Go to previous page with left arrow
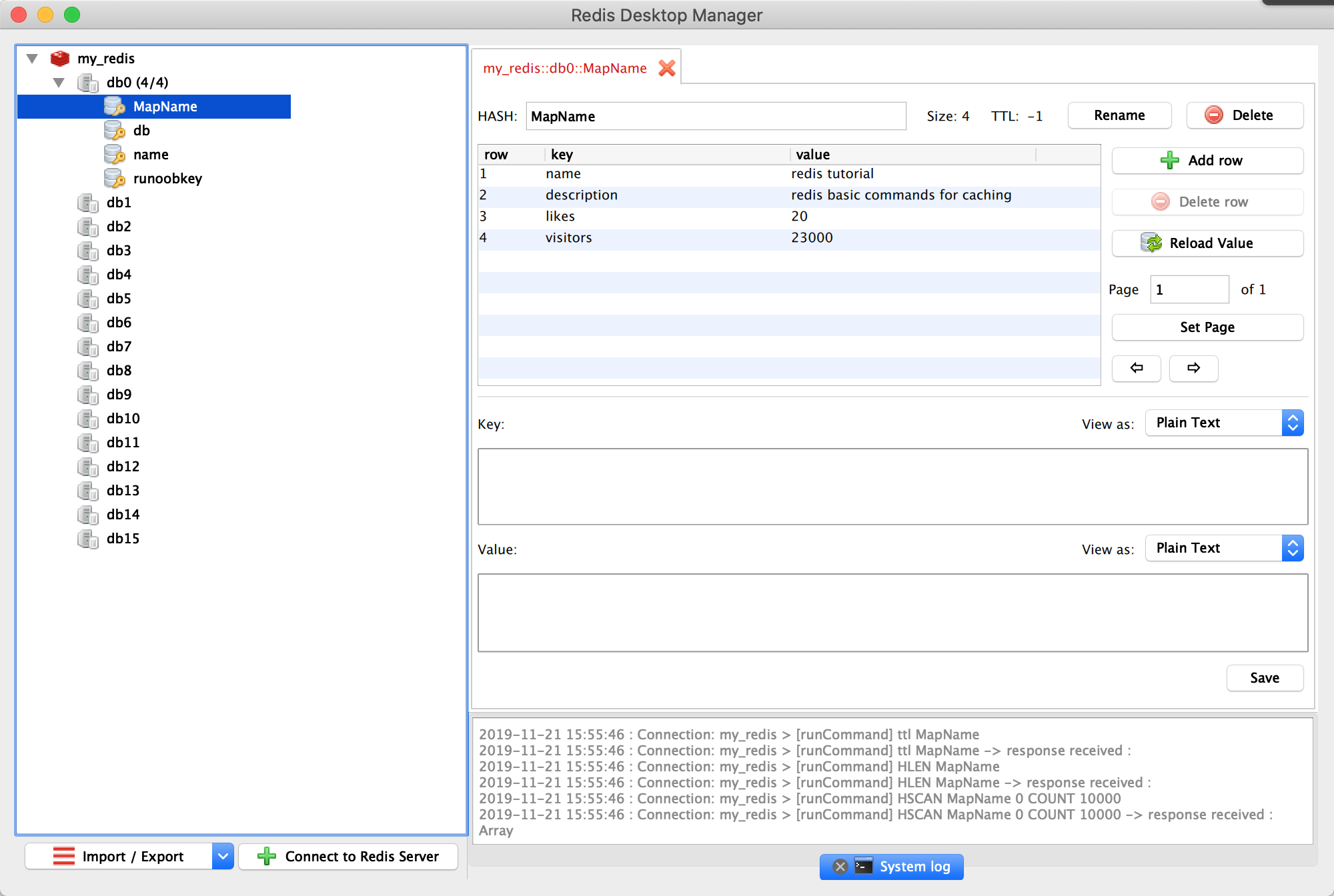This screenshot has width=1334, height=896. pos(1137,368)
